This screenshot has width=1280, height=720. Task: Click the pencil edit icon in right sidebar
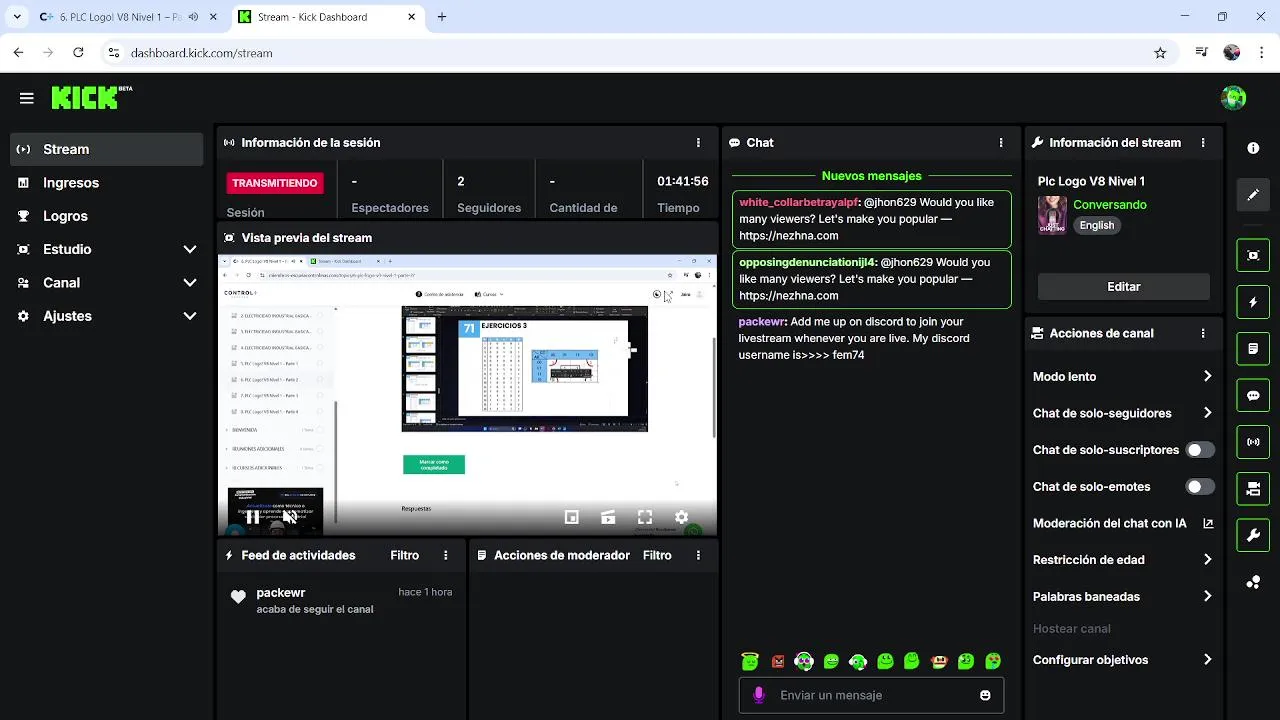pyautogui.click(x=1253, y=195)
